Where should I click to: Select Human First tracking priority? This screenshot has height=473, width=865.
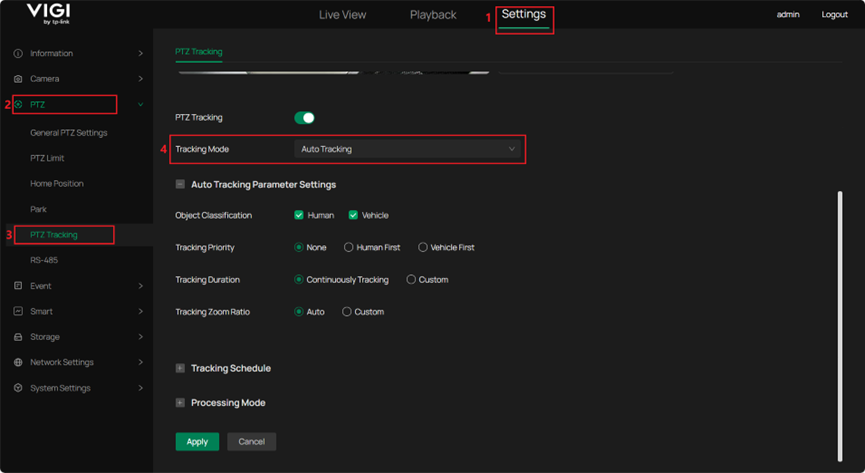coord(349,247)
